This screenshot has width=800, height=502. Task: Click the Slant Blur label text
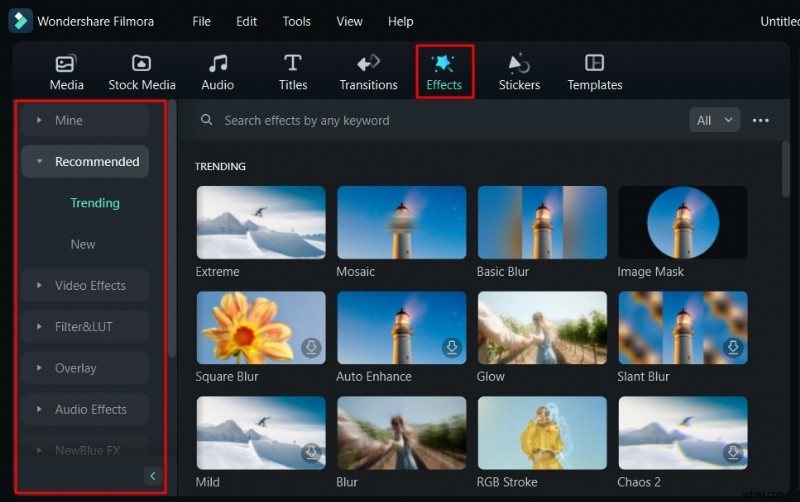[643, 376]
